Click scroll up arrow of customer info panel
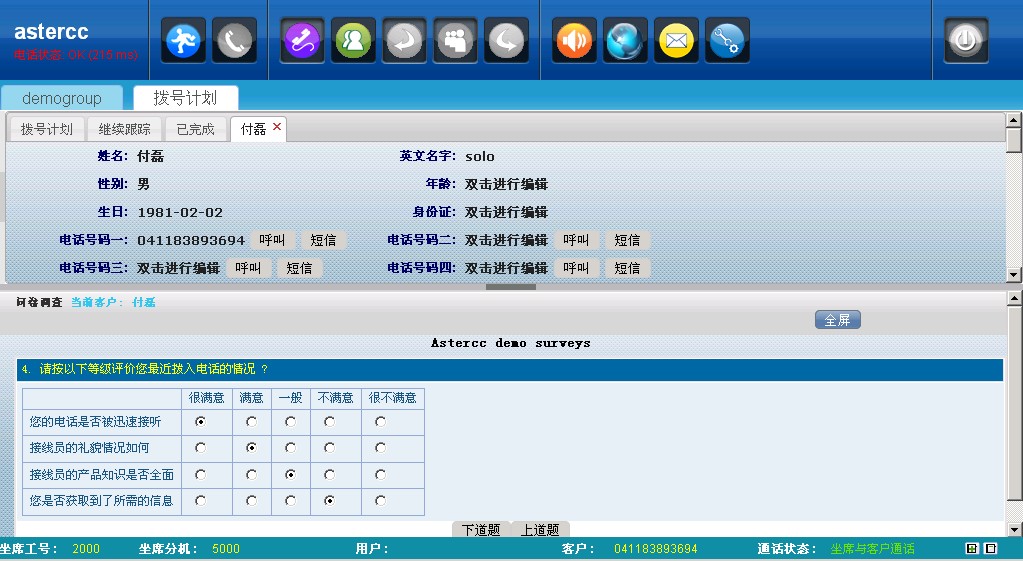The width and height of the screenshot is (1023, 561). point(1013,120)
